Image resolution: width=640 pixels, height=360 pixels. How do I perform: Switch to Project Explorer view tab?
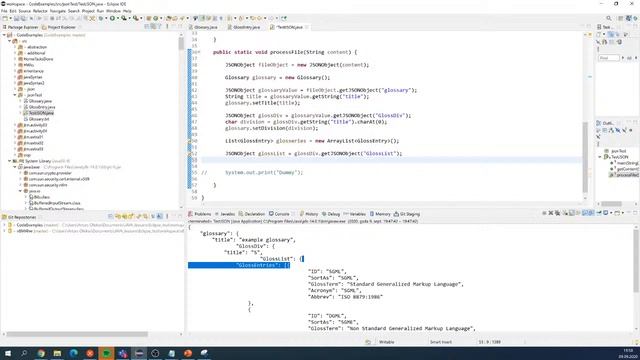tap(59, 27)
